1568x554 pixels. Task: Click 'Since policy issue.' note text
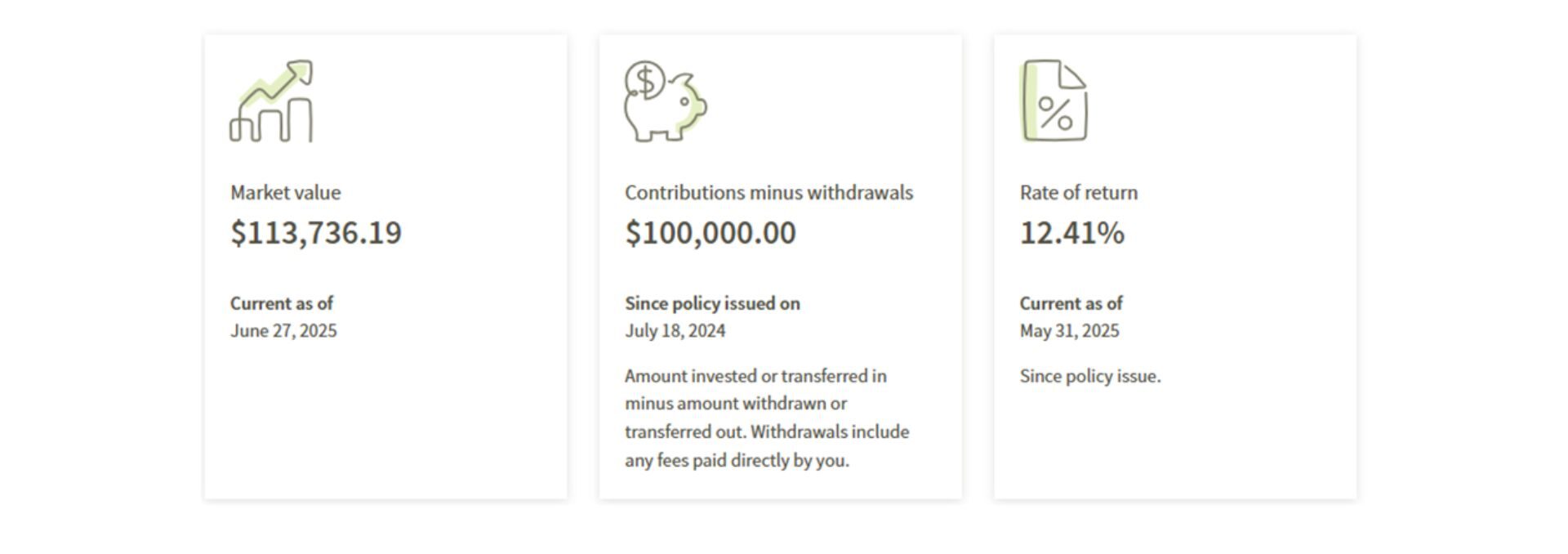click(1090, 376)
